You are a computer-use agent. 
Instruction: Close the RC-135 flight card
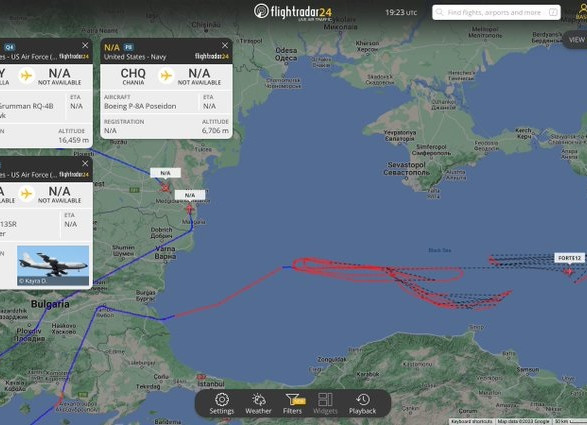85,164
